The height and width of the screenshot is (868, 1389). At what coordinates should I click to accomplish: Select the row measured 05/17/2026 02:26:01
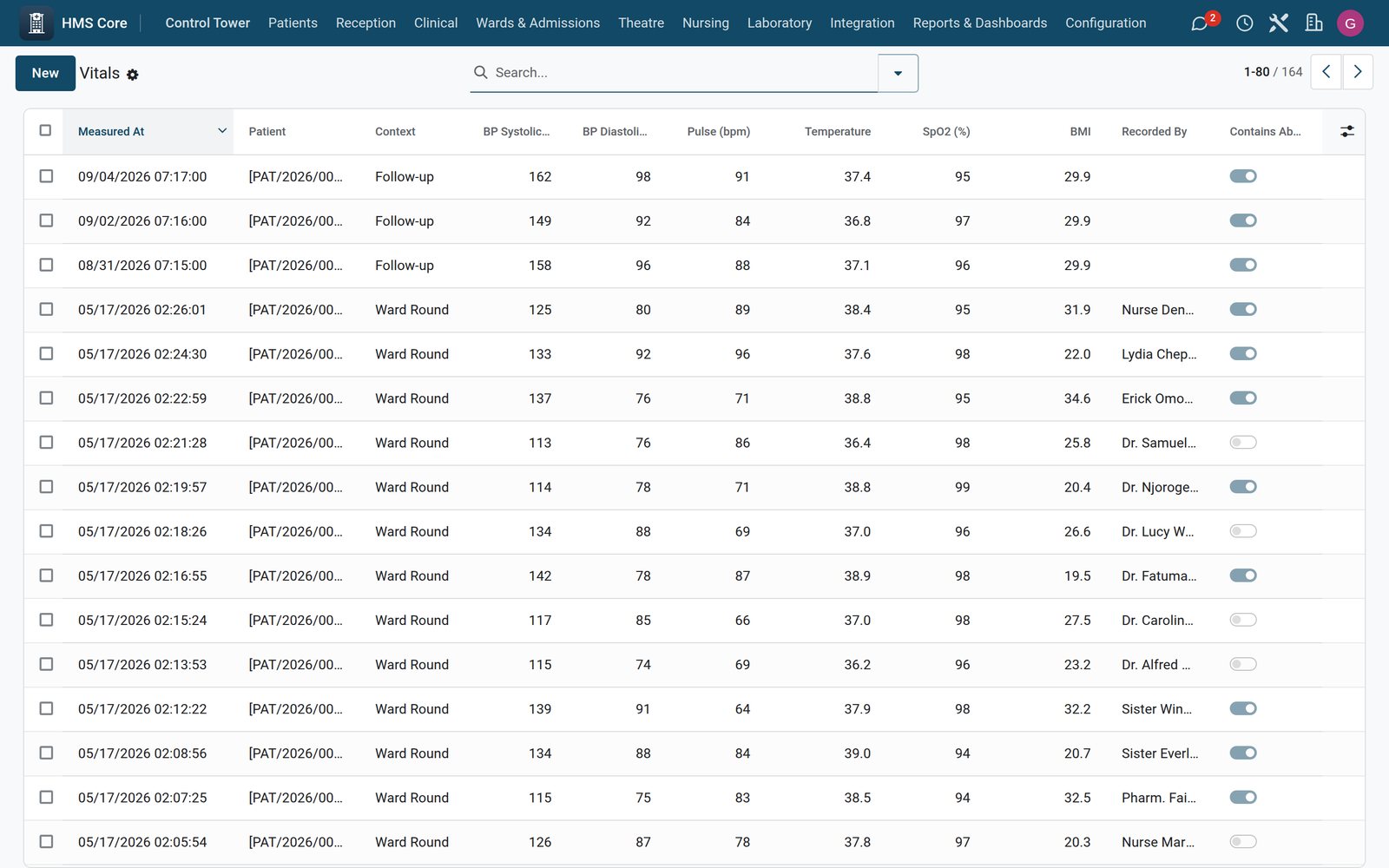click(x=46, y=309)
